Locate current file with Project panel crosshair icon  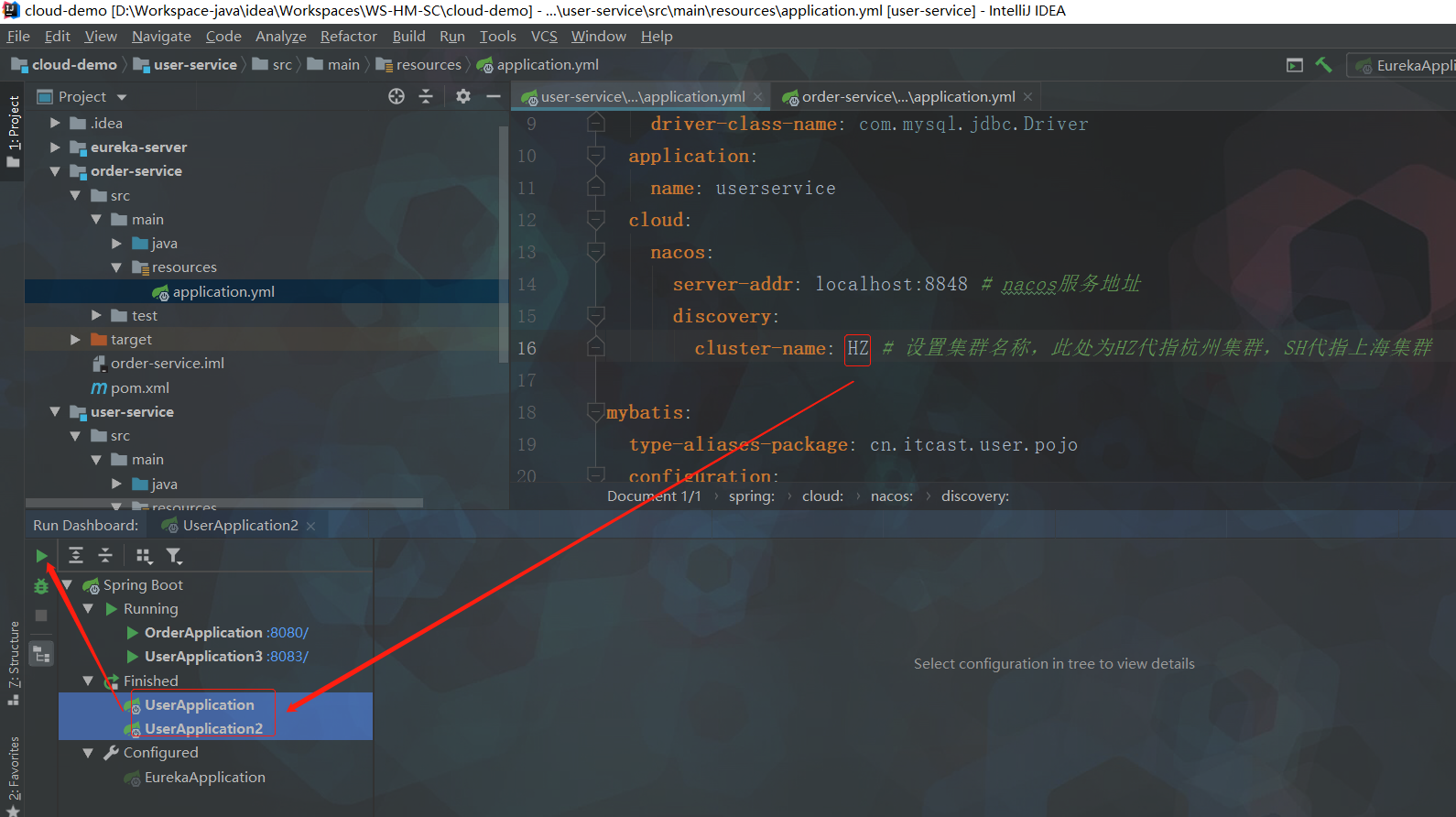[x=397, y=96]
